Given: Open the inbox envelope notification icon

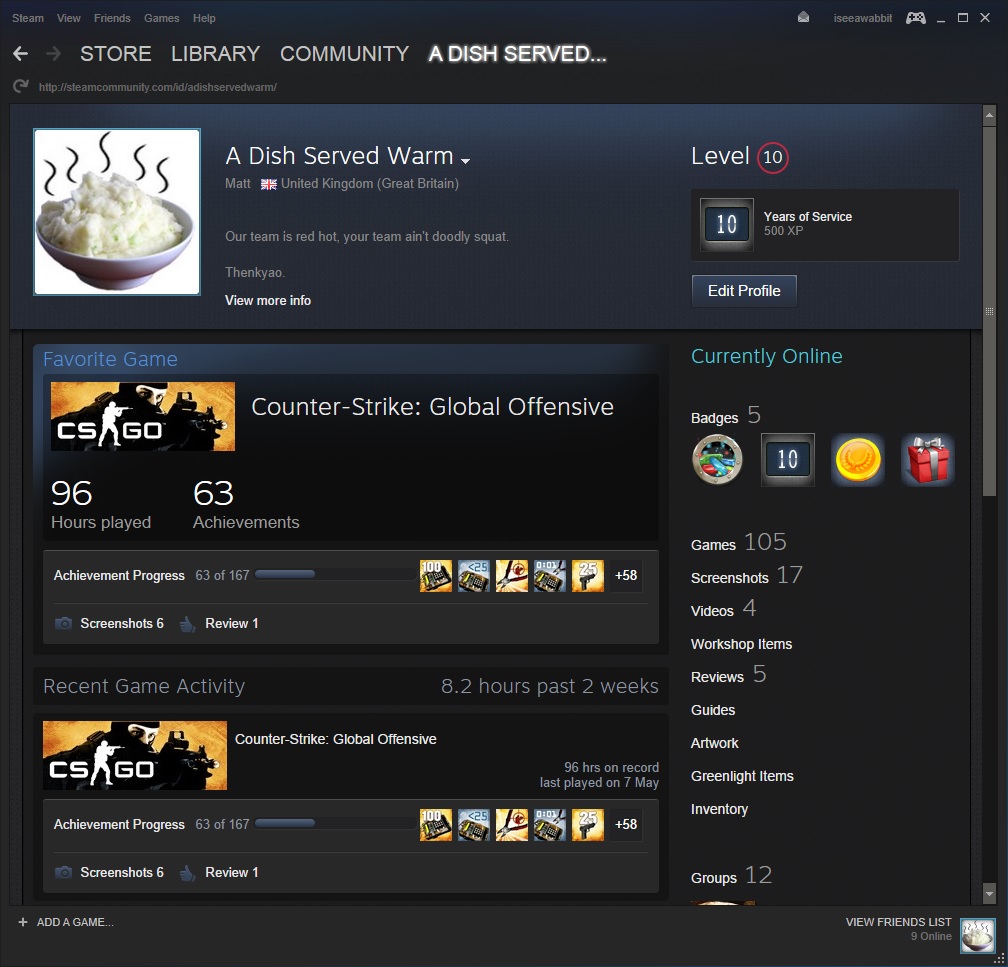Looking at the screenshot, I should [804, 18].
